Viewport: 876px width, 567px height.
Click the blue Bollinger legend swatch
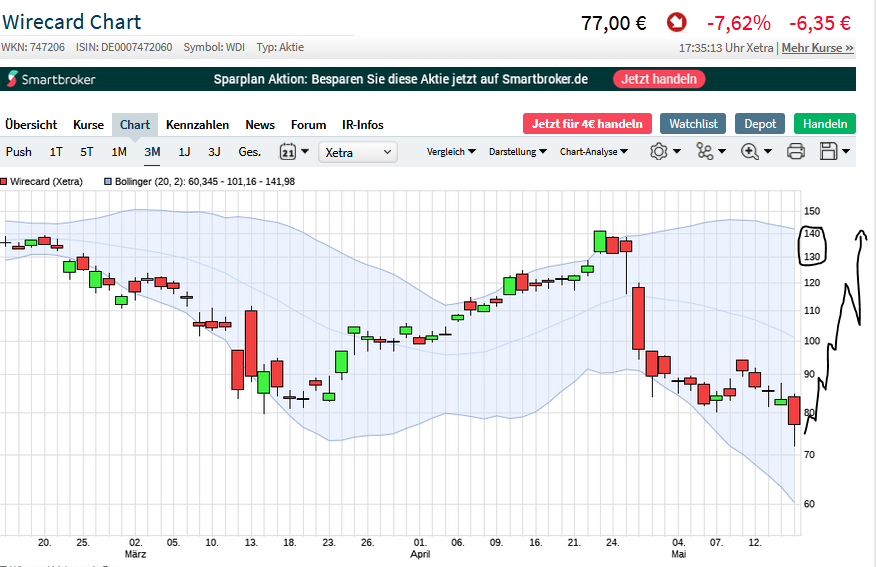[x=108, y=182]
